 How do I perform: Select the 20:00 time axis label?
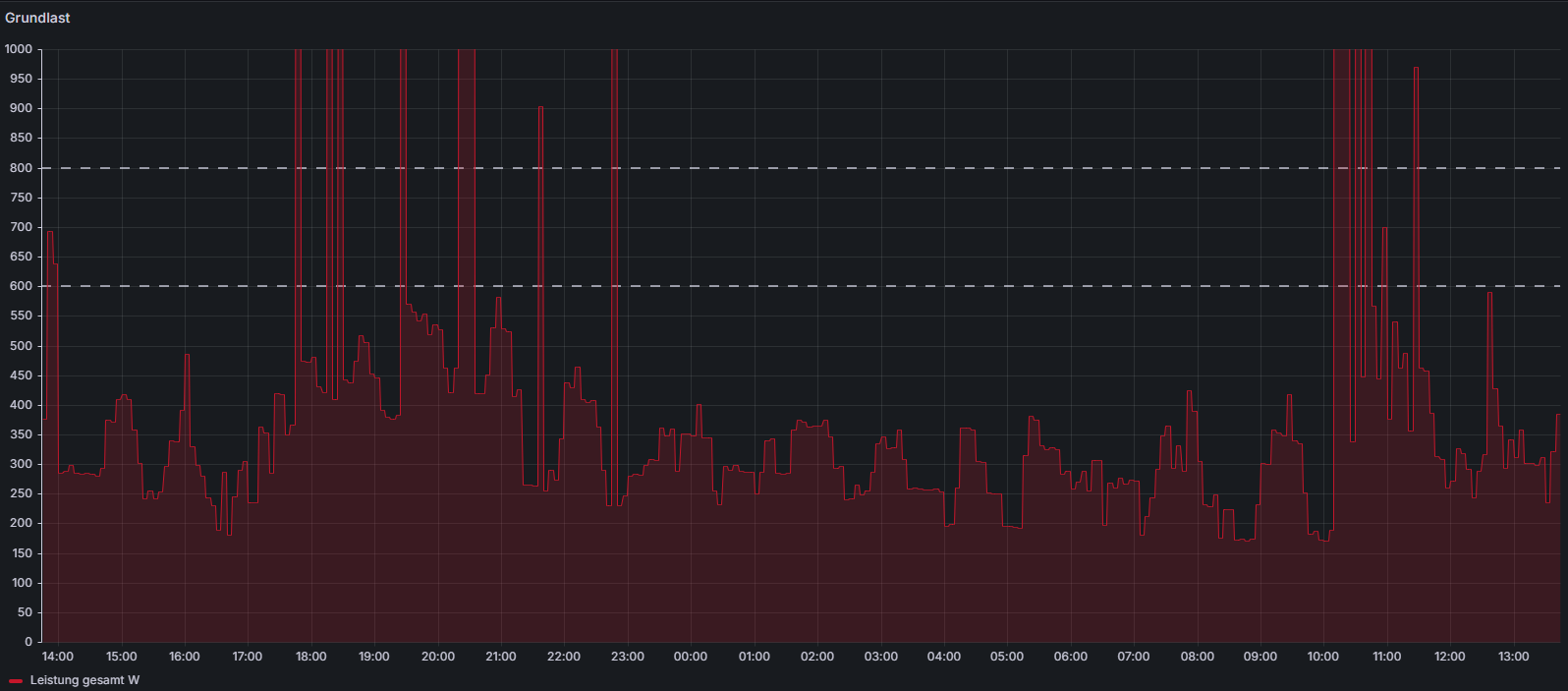[438, 657]
